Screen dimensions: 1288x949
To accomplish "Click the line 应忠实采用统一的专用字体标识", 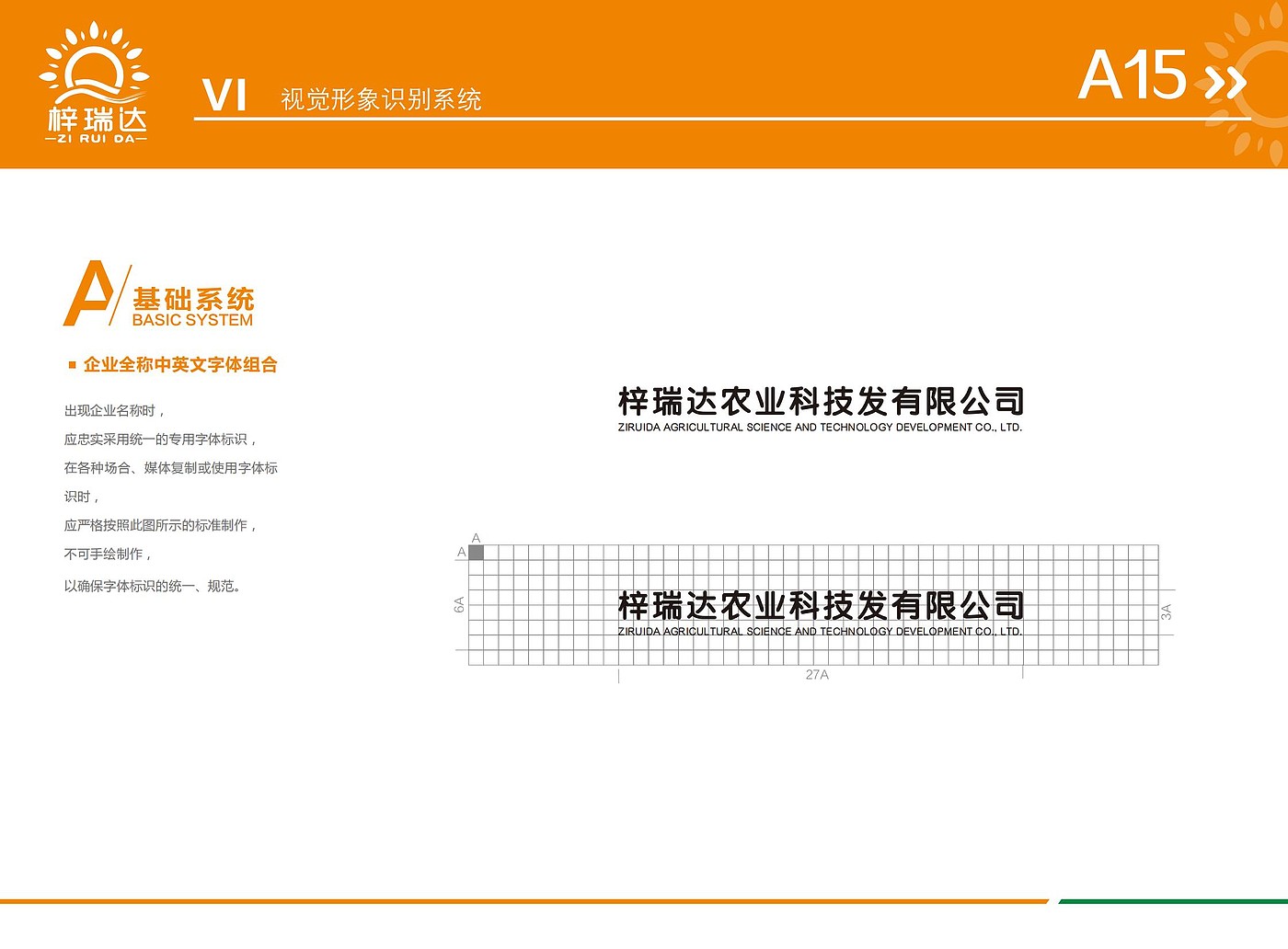I will pyautogui.click(x=160, y=440).
